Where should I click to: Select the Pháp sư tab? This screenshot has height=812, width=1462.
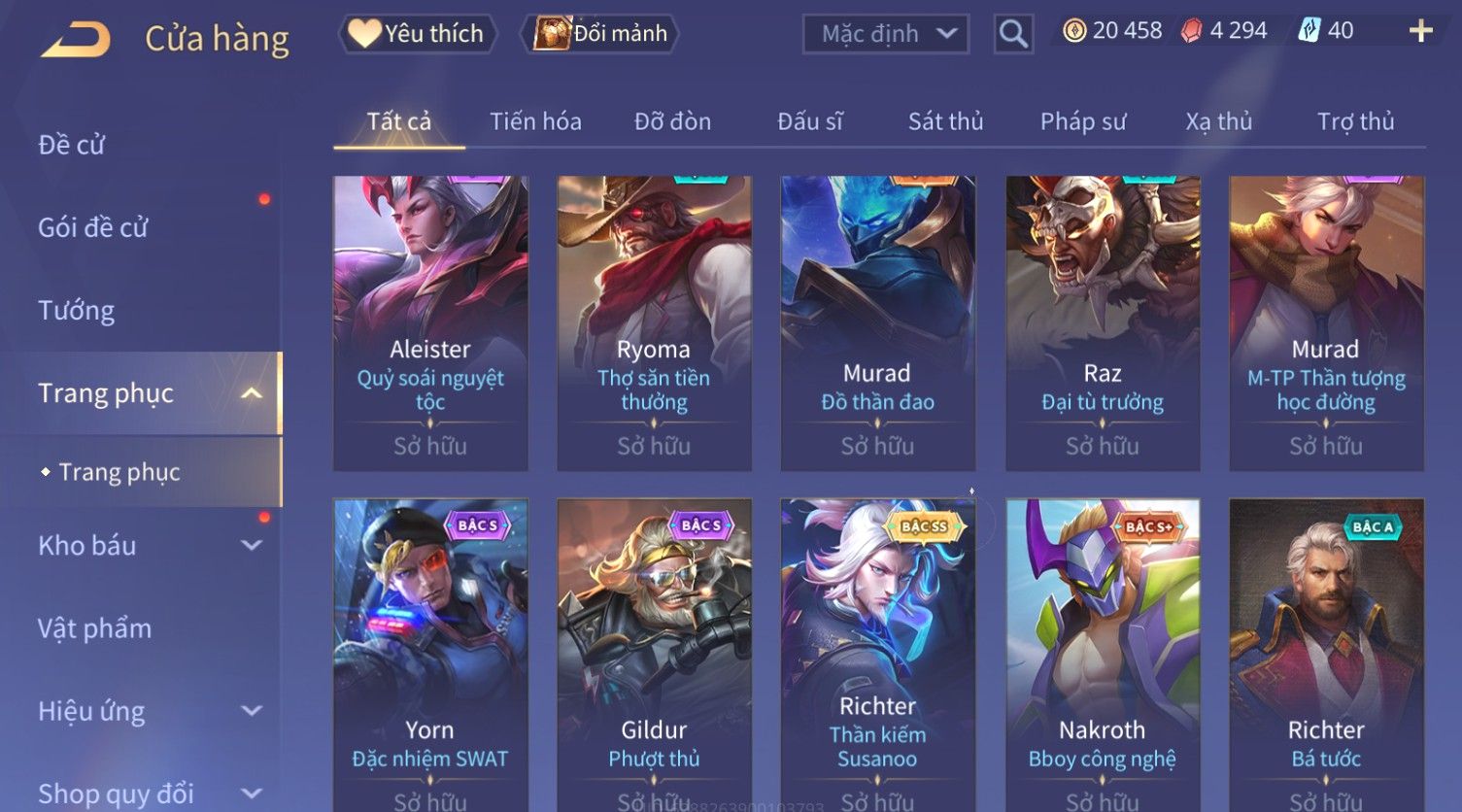tap(1083, 121)
